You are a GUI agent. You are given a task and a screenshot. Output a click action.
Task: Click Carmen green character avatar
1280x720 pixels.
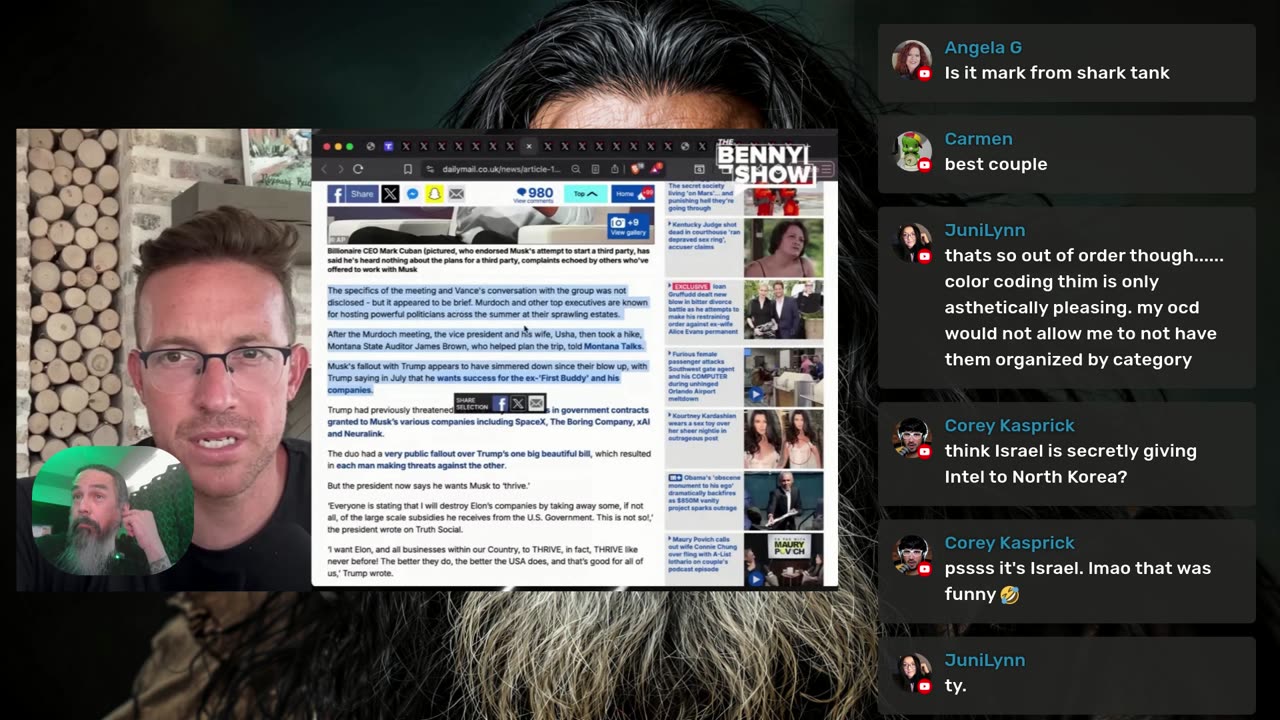point(911,151)
